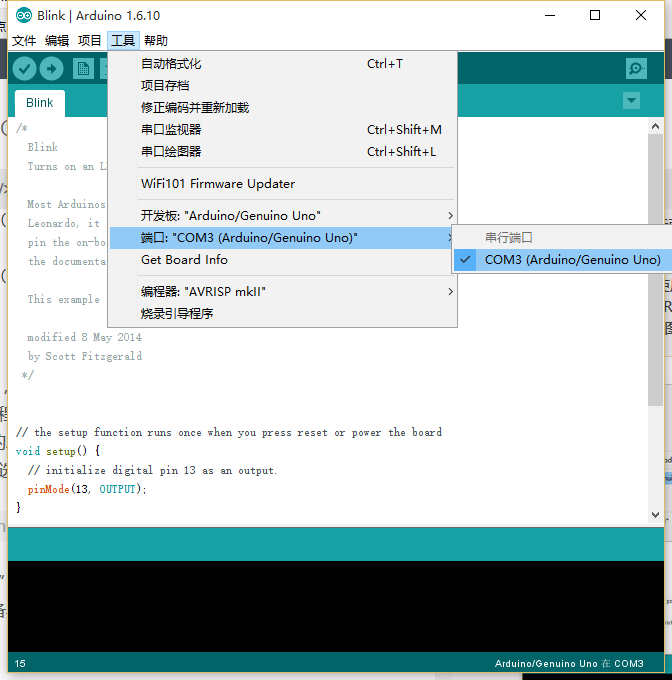The image size is (672, 680).
Task: Click editor scrollbar up arrow
Action: click(x=656, y=126)
